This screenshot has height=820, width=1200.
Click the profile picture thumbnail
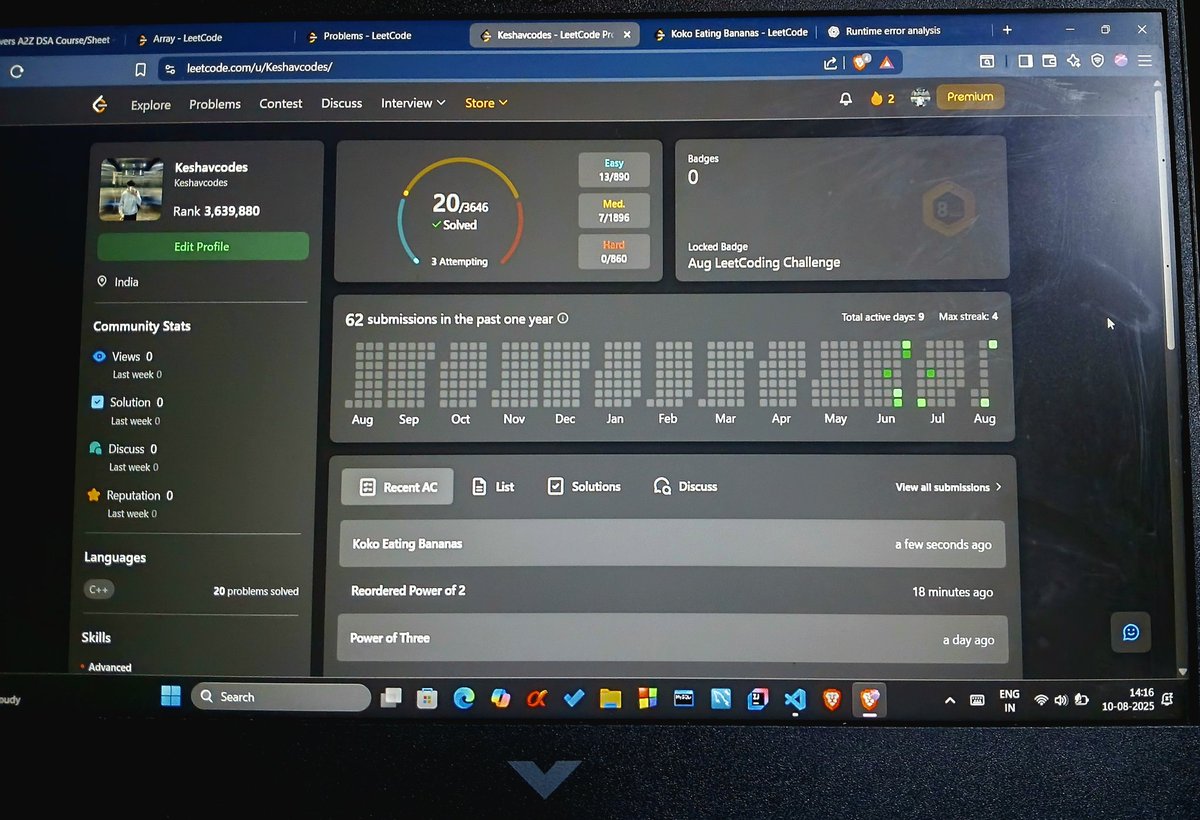131,189
